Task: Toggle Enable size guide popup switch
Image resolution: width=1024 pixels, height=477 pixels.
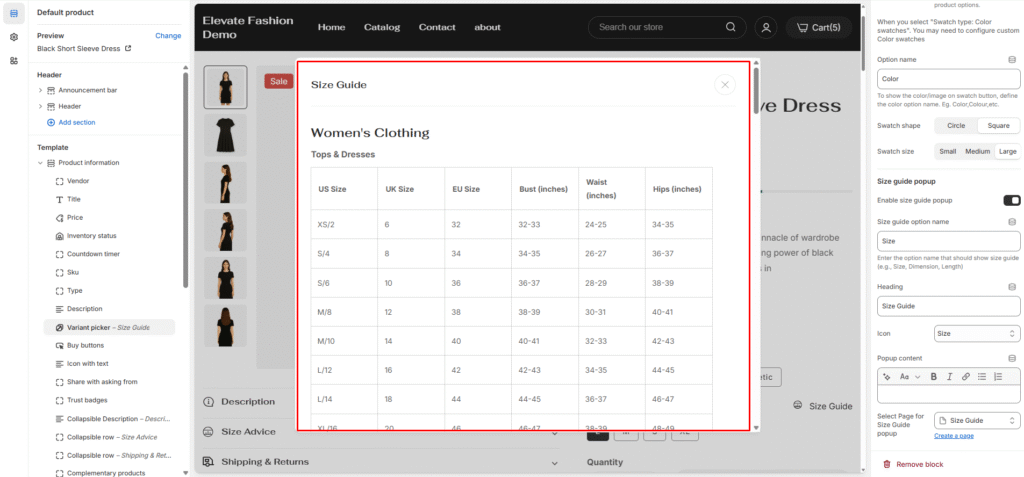Action: point(1012,200)
